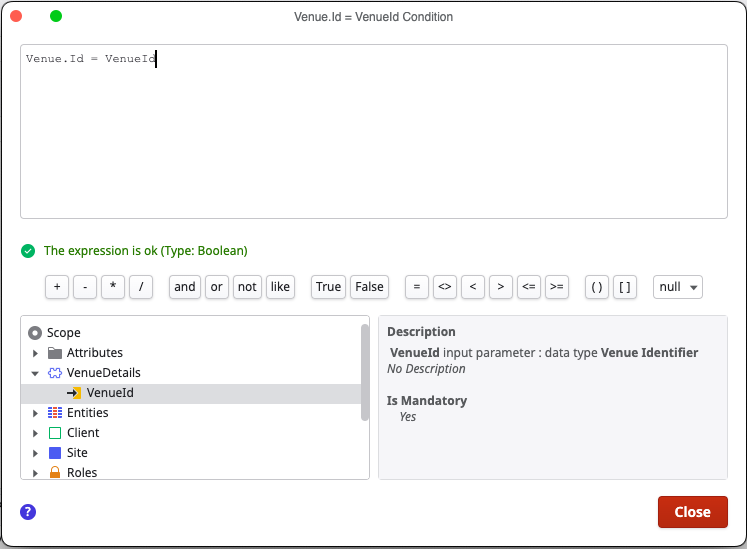747x549 pixels.
Task: Insert the plus operator
Action: click(57, 287)
